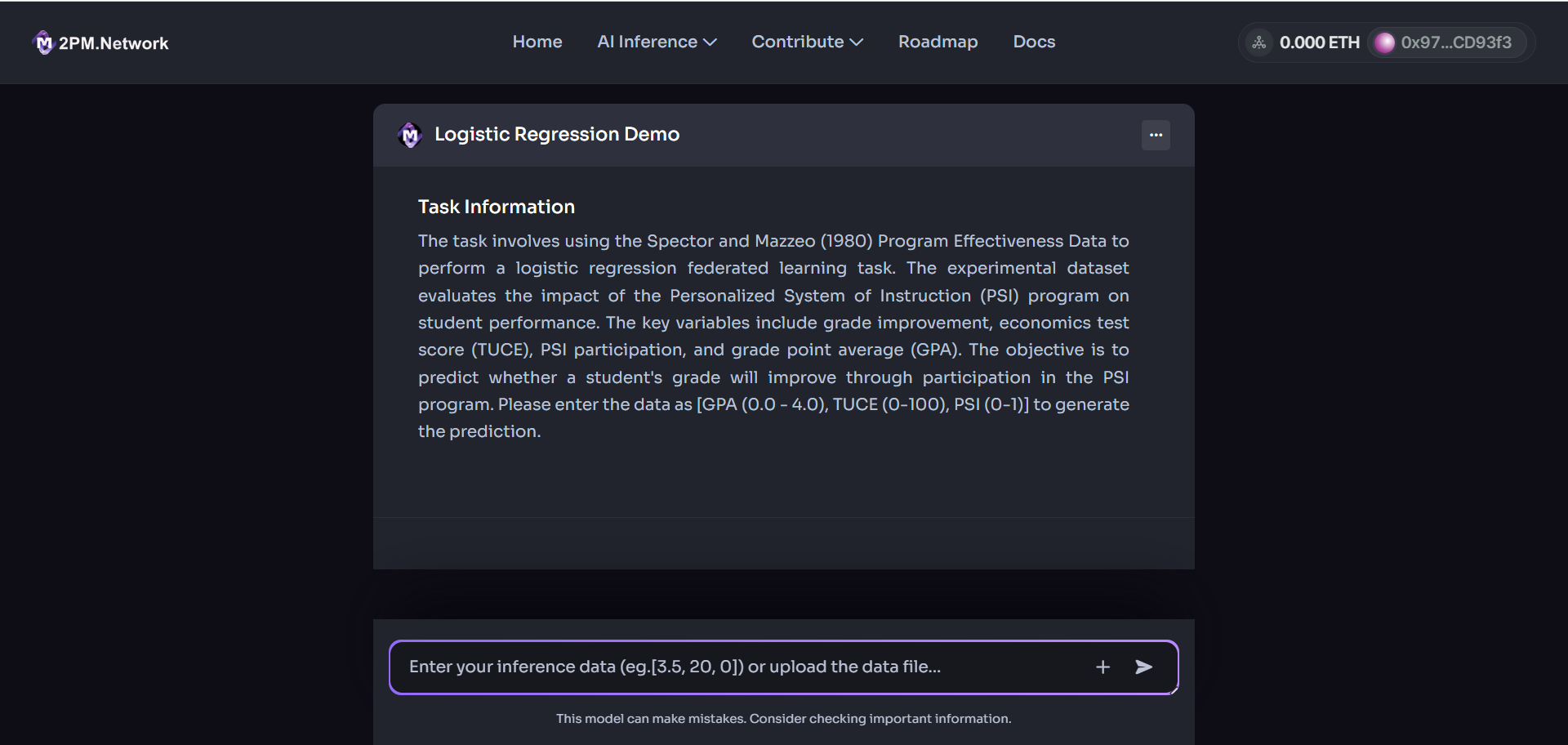Click the Task Information heading
This screenshot has width=1568, height=745.
tap(497, 207)
